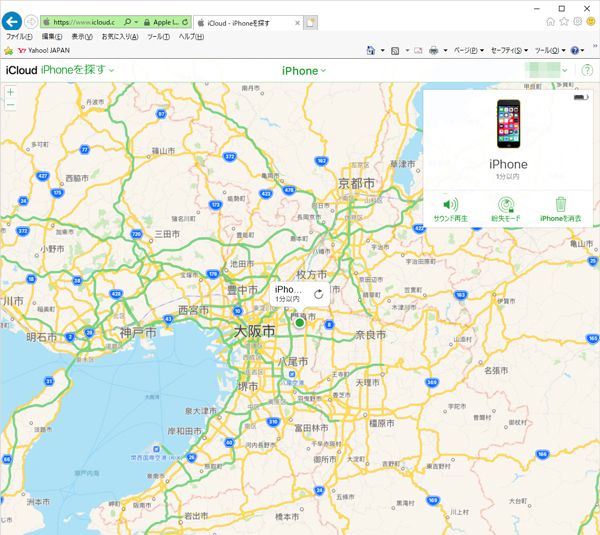Enable 紛失モード lost mode
The width and height of the screenshot is (600, 535).
(x=505, y=210)
